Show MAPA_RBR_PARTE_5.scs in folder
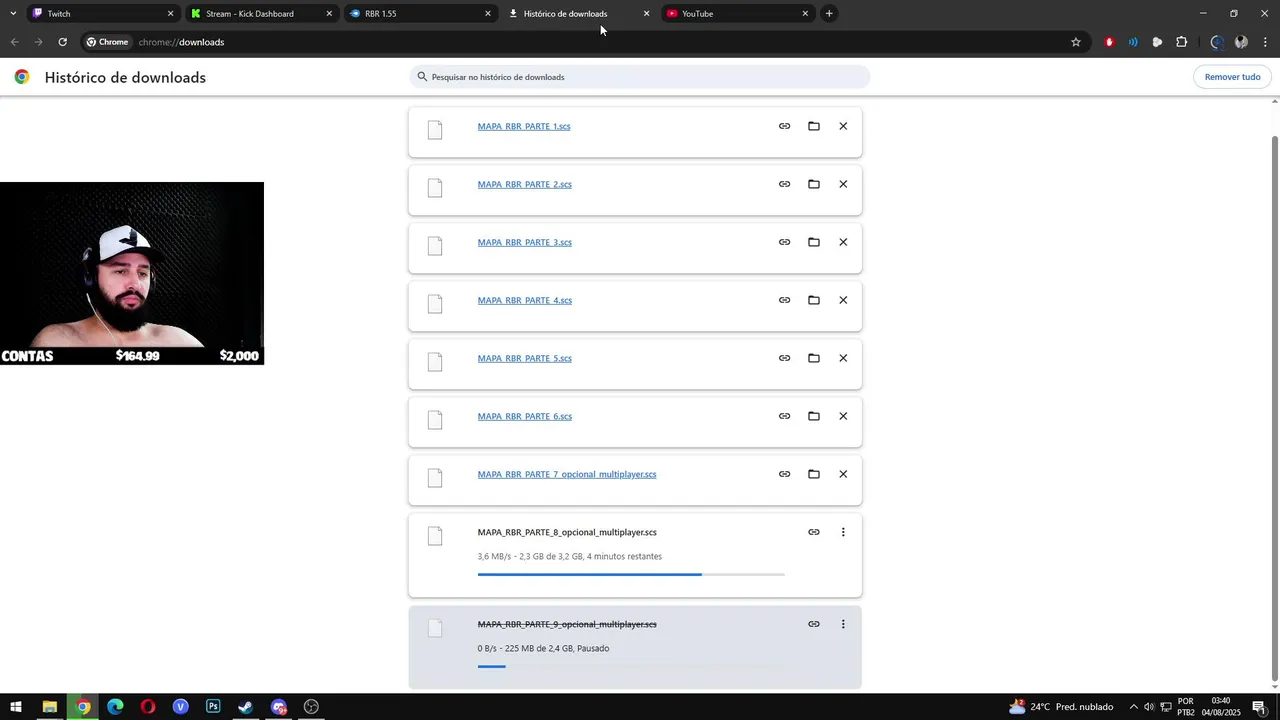Image resolution: width=1280 pixels, height=720 pixels. coord(814,358)
